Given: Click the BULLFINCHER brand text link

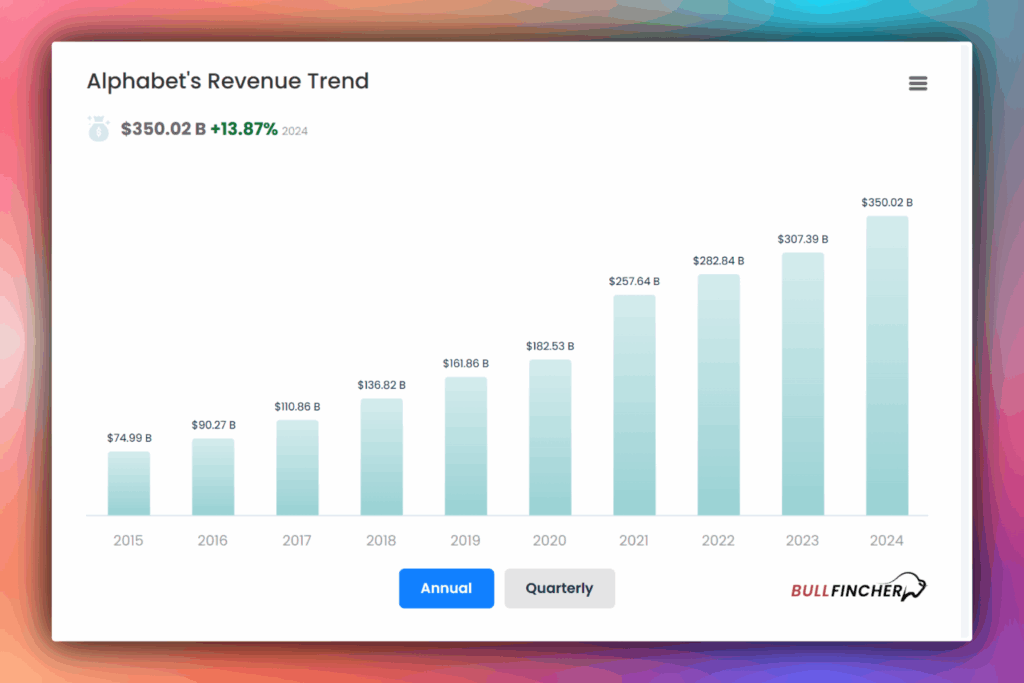Looking at the screenshot, I should click(x=843, y=590).
